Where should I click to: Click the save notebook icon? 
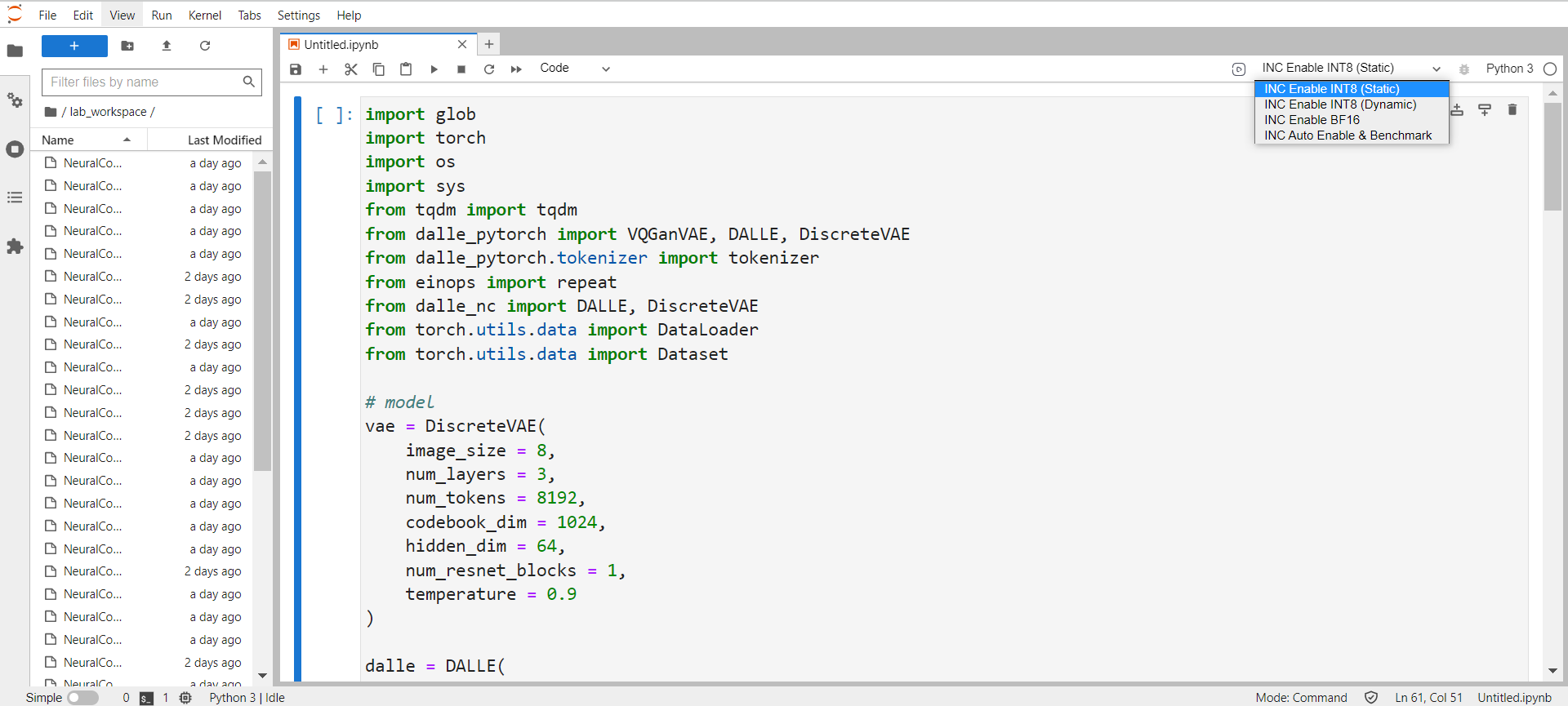(296, 69)
